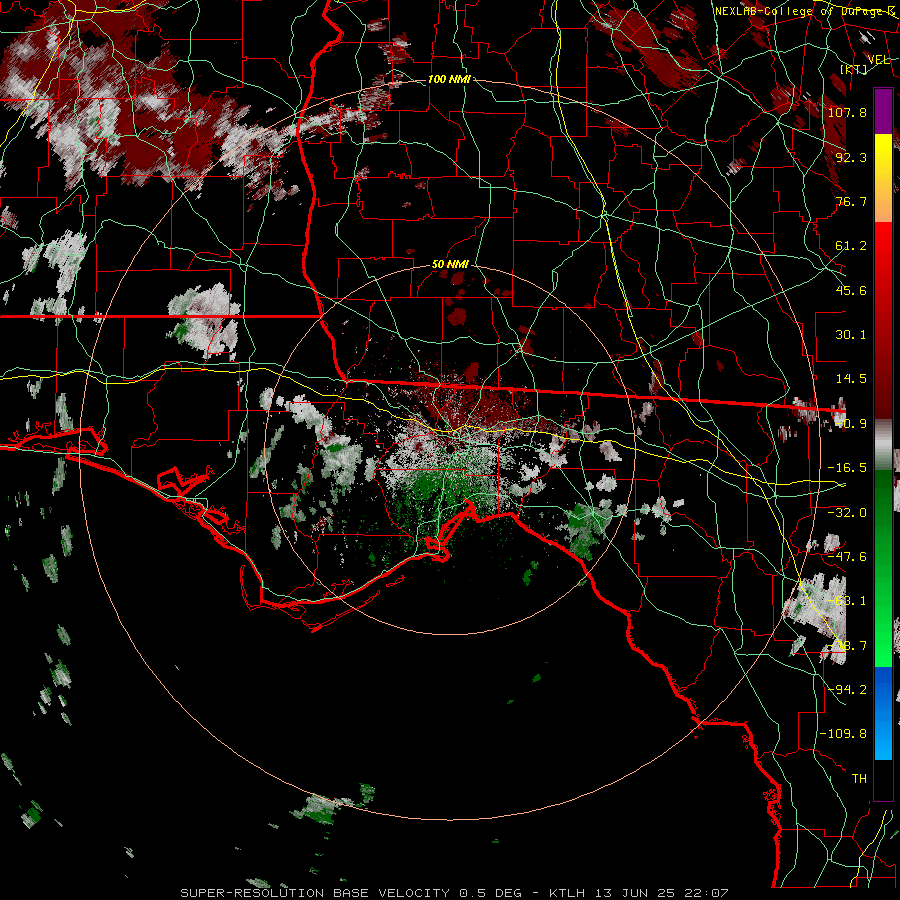This screenshot has width=900, height=900.
Task: Click the TH label under the scale
Action: [859, 778]
